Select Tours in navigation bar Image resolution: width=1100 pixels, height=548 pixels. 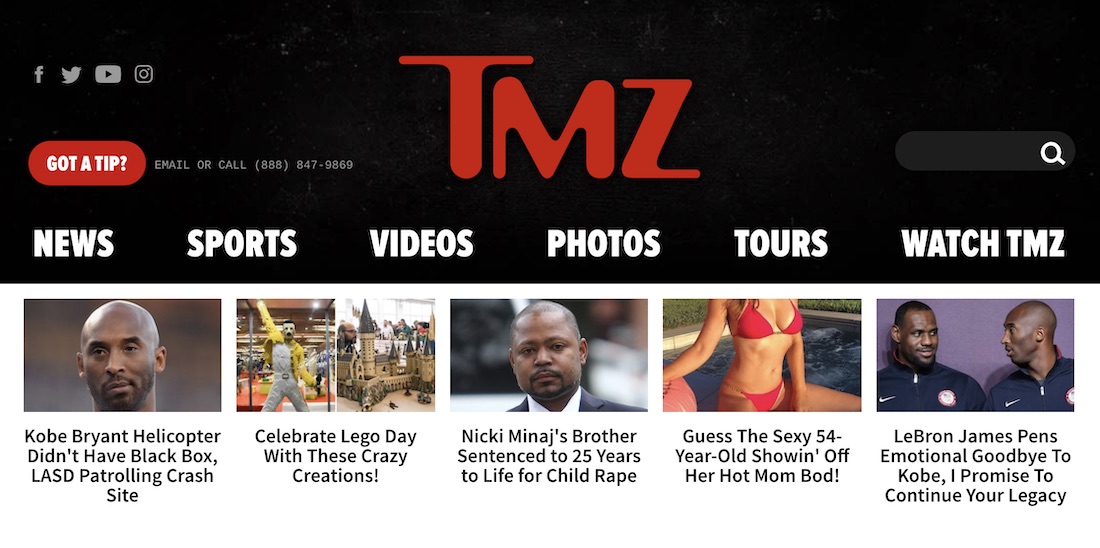click(x=781, y=243)
